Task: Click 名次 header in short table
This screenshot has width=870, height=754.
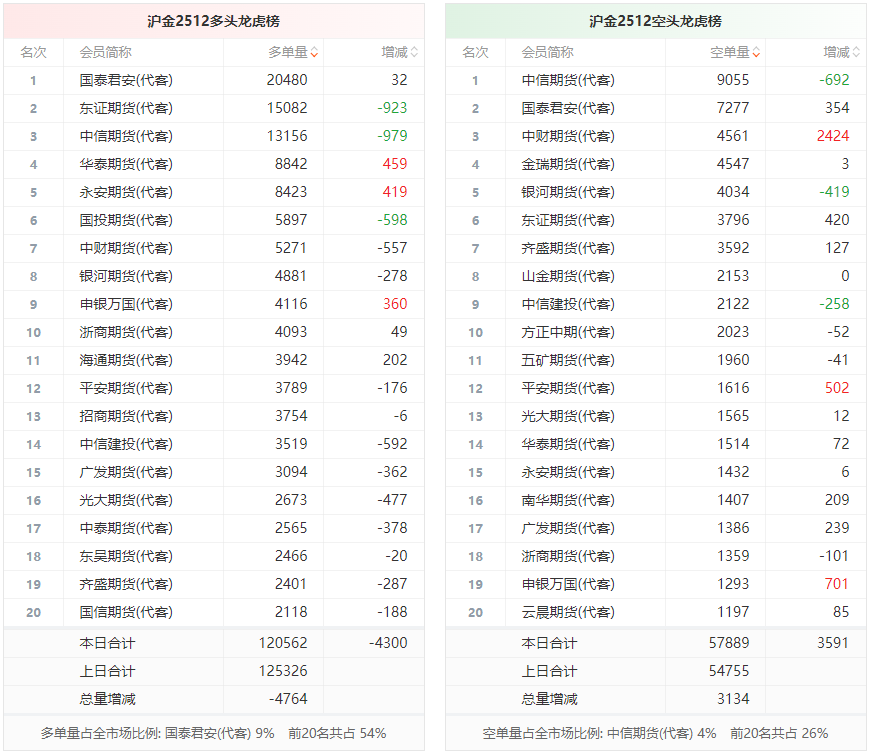Action: pos(476,53)
